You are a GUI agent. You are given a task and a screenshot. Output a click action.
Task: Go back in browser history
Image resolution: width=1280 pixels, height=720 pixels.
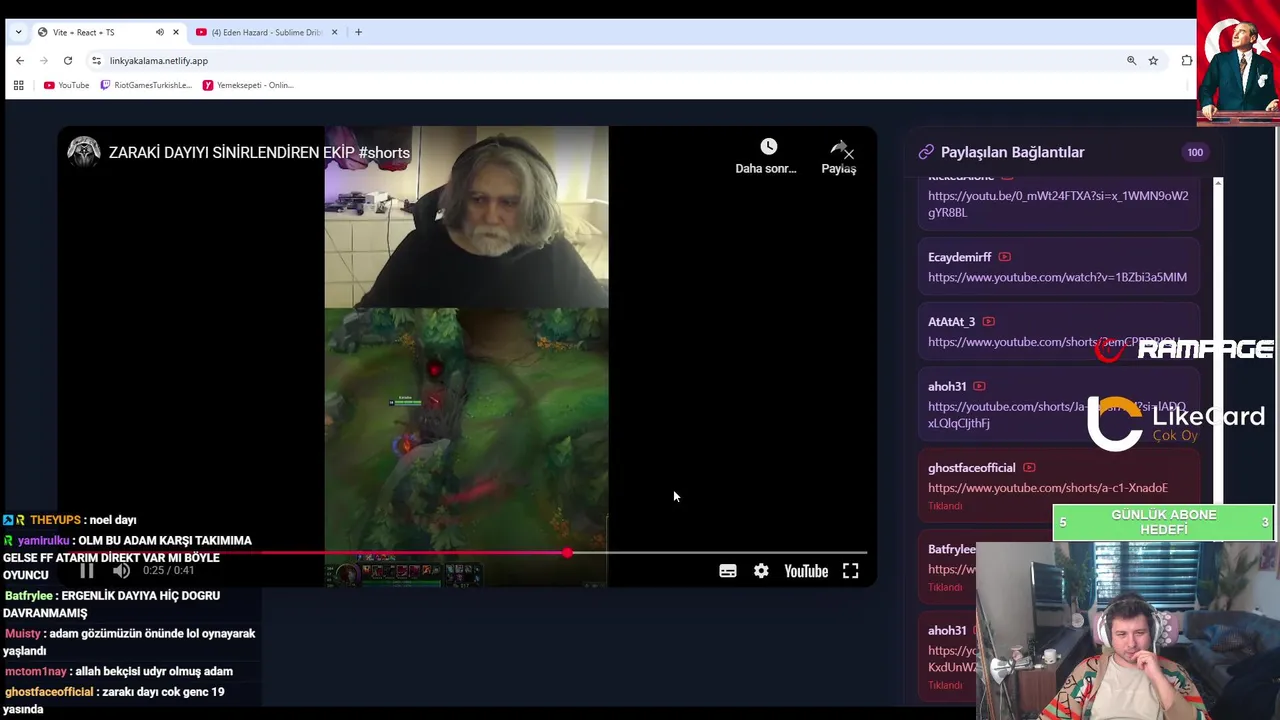19,61
